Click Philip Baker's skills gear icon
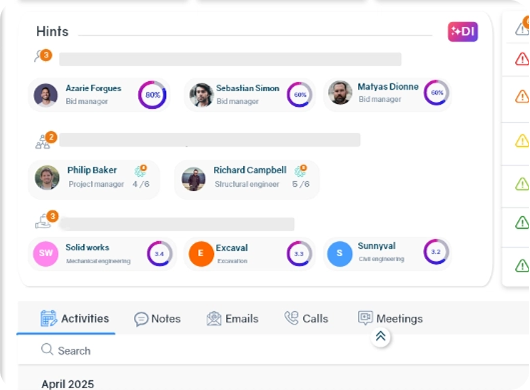 click(x=141, y=171)
